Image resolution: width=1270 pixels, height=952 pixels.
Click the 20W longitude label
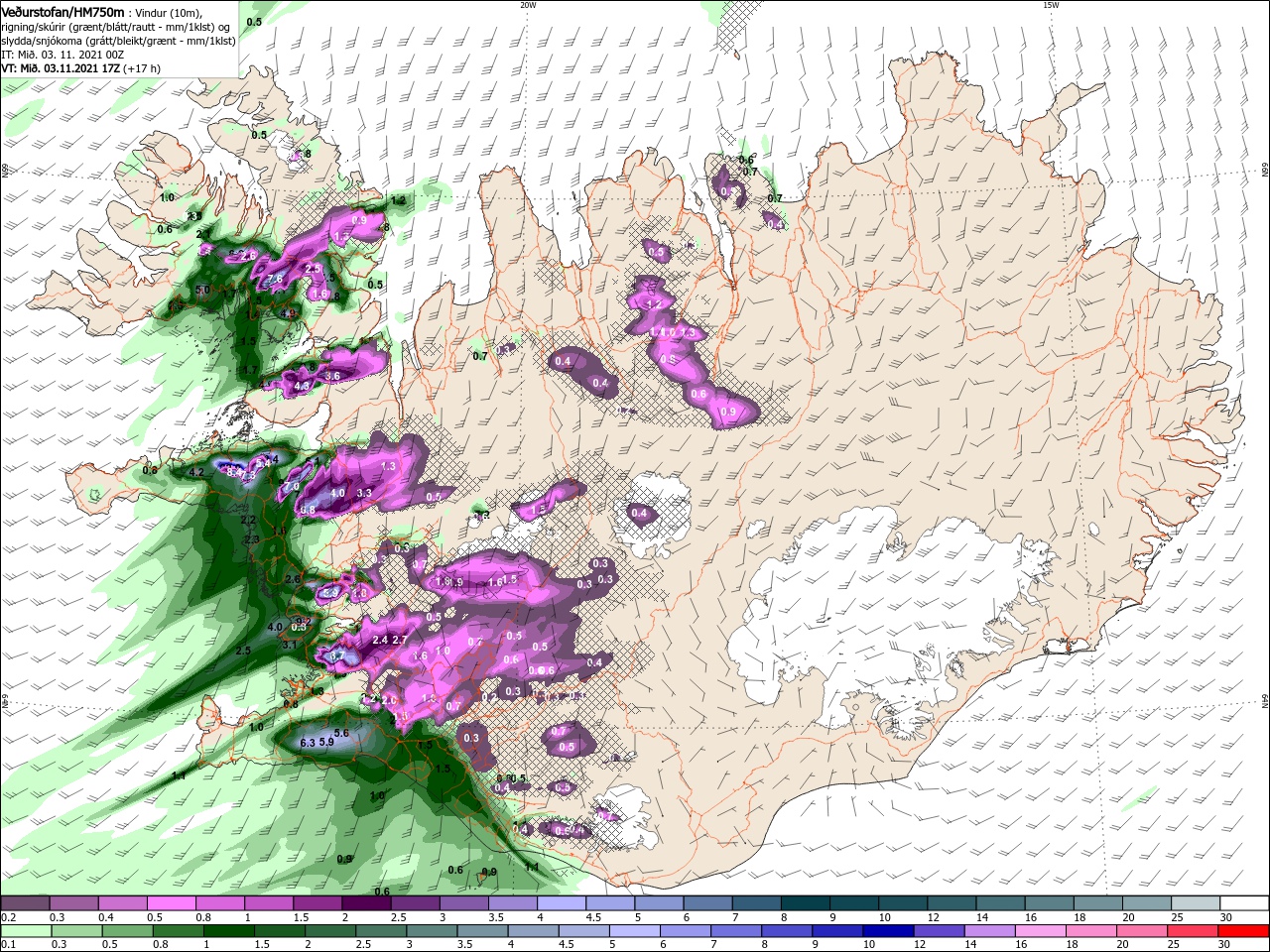528,4
